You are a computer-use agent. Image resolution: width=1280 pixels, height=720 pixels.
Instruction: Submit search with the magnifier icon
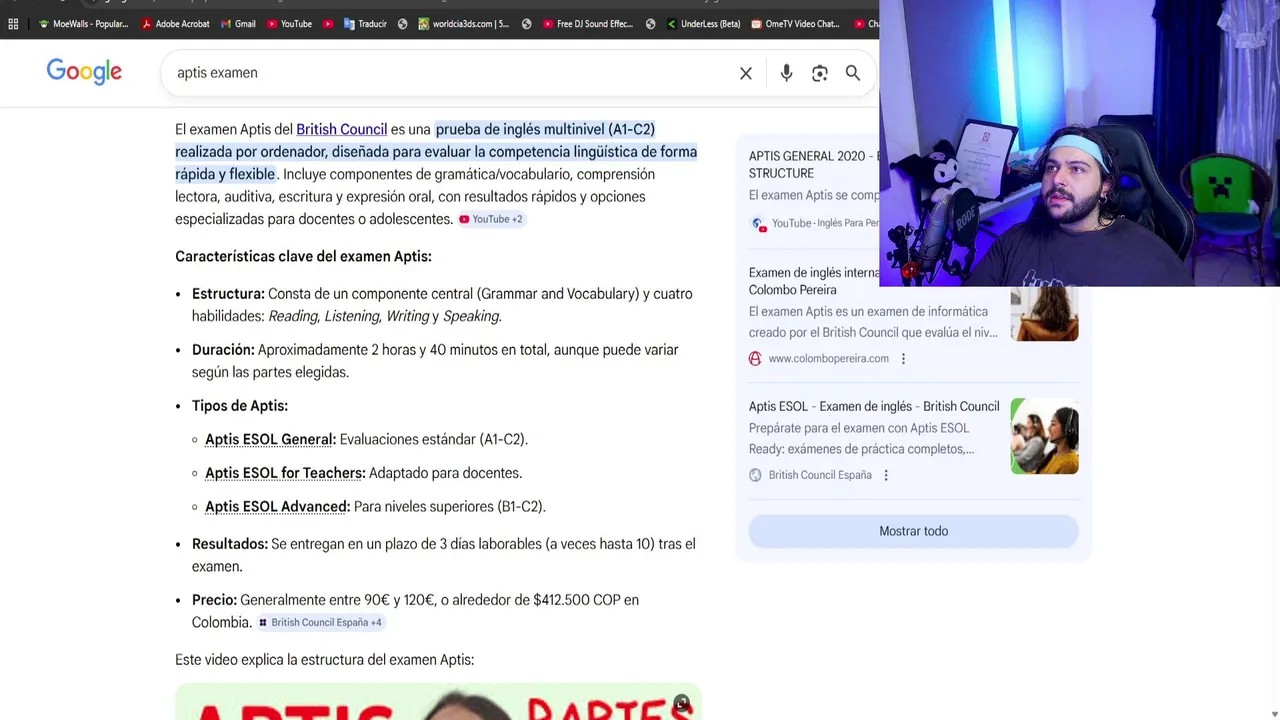[853, 73]
